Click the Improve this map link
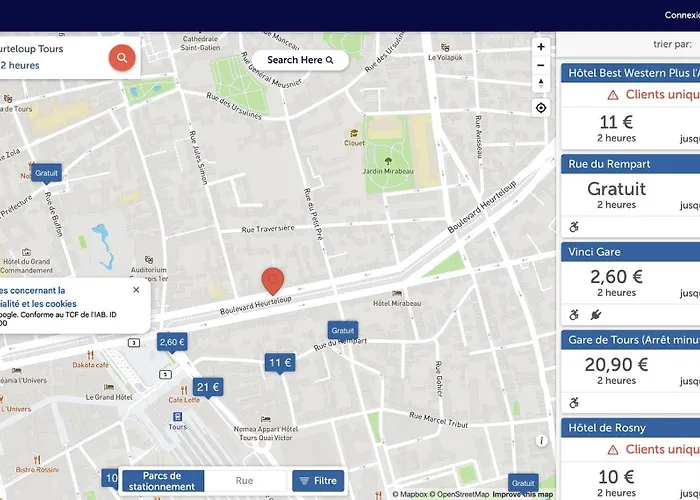Screen dimensions: 700x500 (x=522, y=494)
